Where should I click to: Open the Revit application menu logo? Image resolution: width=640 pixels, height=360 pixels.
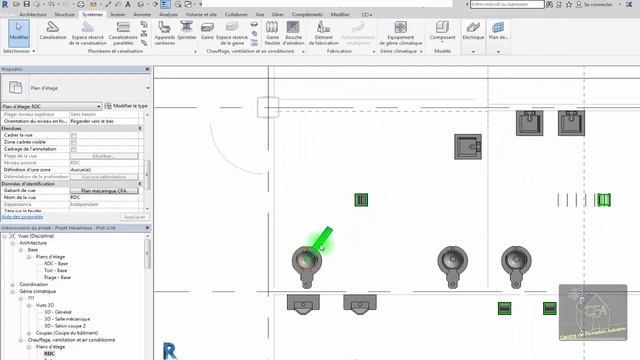4,4
